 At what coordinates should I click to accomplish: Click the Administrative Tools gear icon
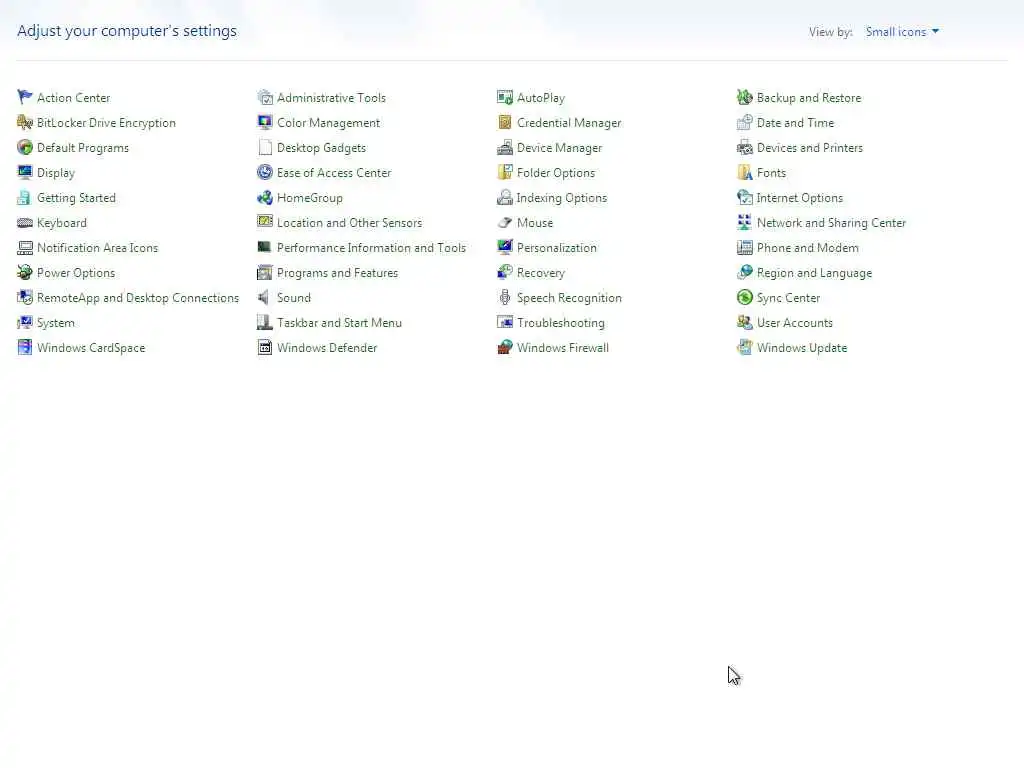pos(264,97)
